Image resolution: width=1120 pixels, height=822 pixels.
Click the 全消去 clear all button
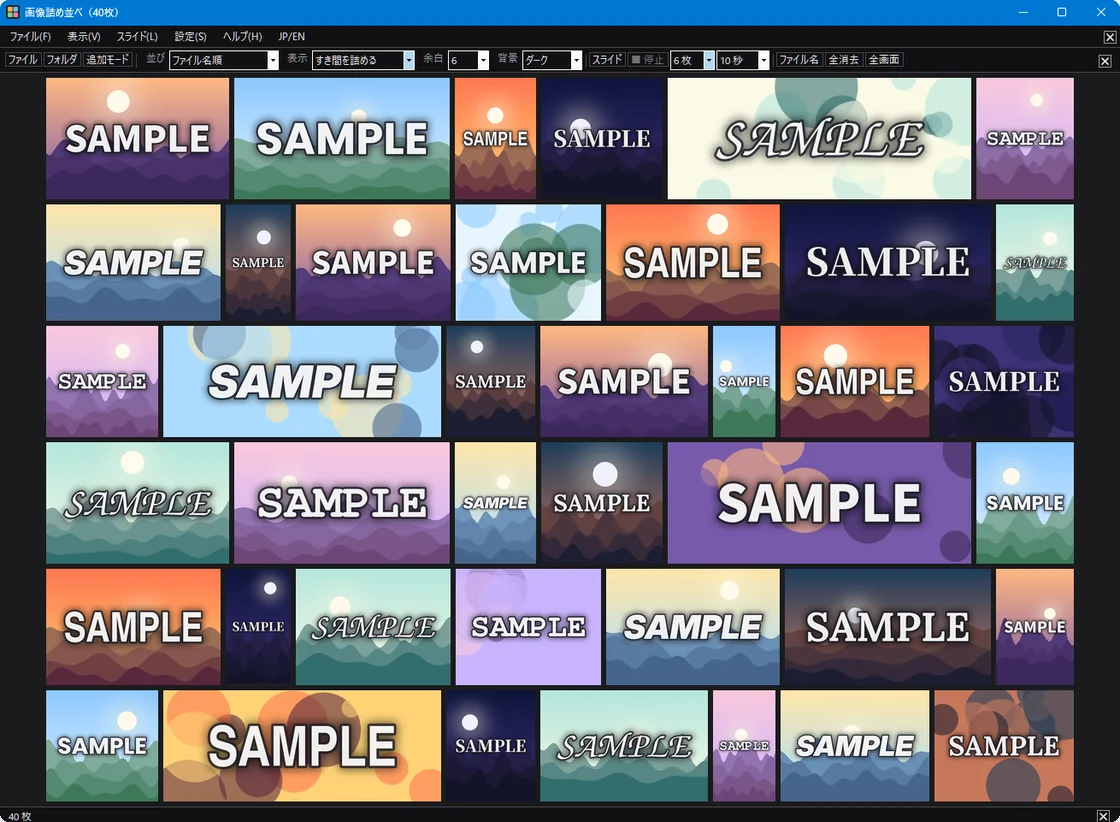click(x=844, y=60)
